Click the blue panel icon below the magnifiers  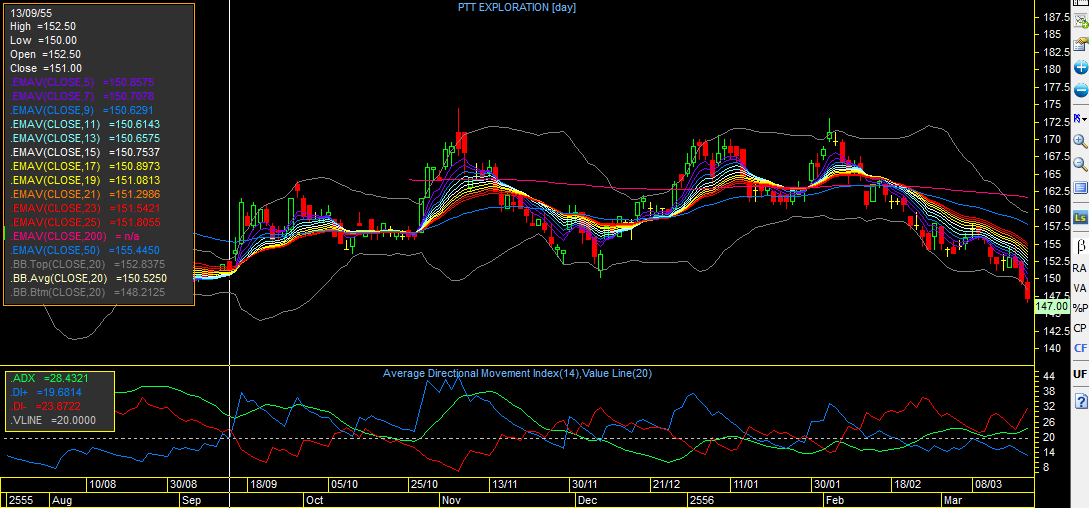[x=1081, y=188]
